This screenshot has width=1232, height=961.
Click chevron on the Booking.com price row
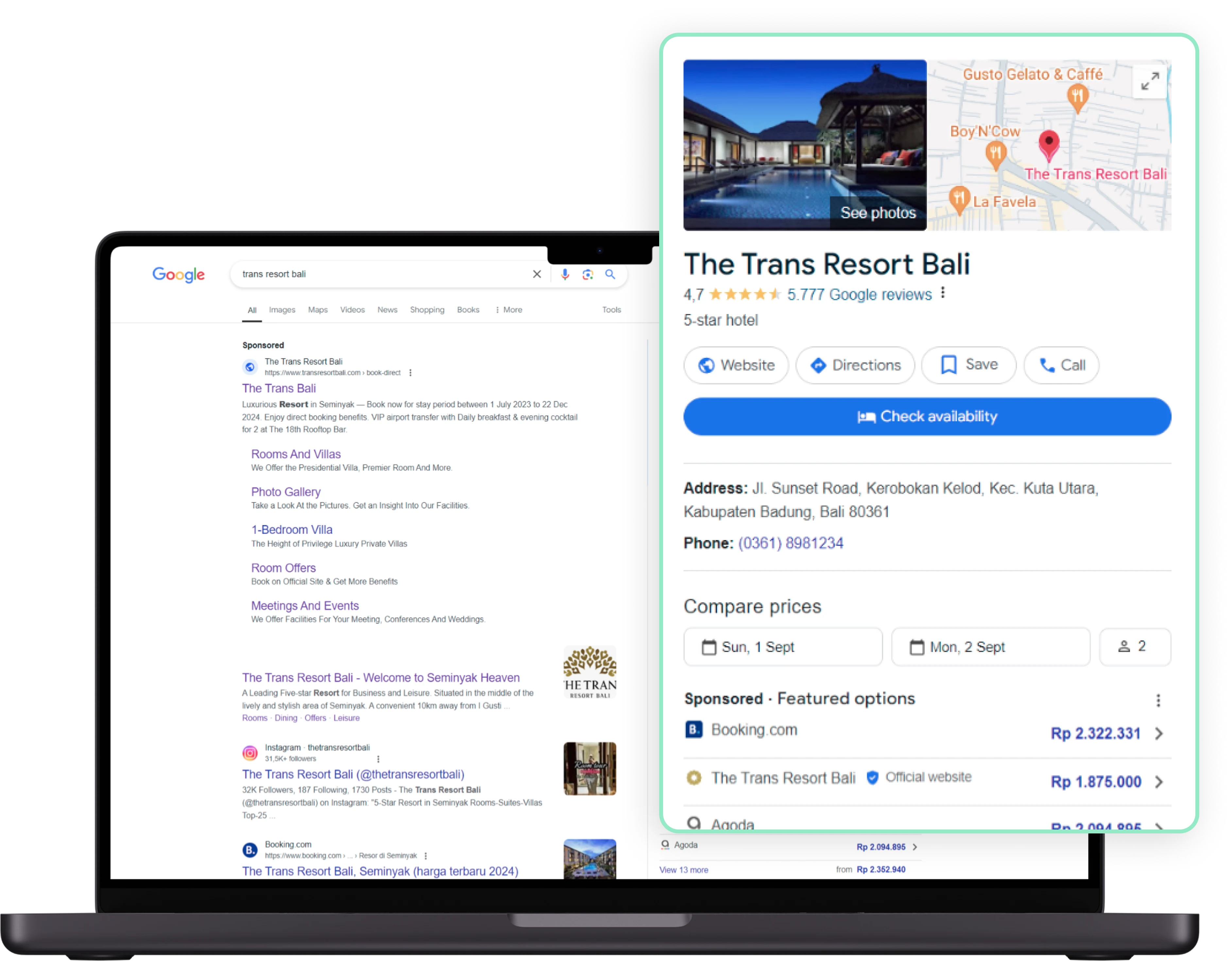(x=1159, y=733)
